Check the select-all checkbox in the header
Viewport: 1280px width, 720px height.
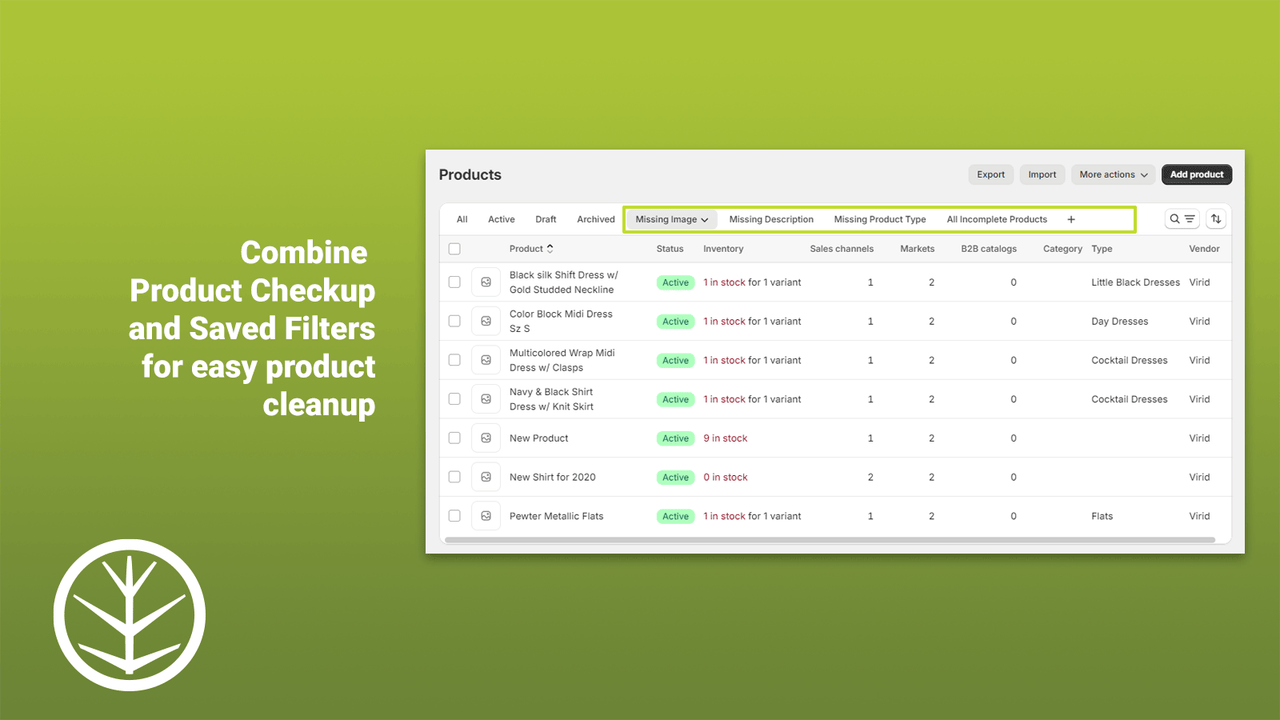pos(454,248)
